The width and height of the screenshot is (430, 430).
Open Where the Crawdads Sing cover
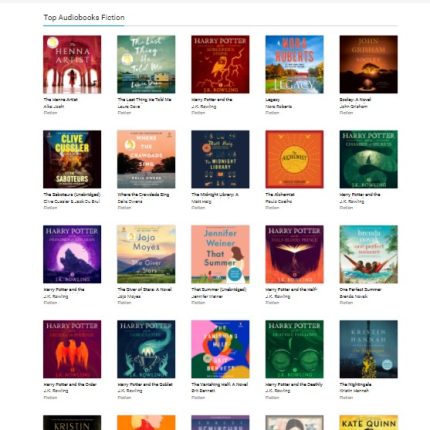(146, 159)
